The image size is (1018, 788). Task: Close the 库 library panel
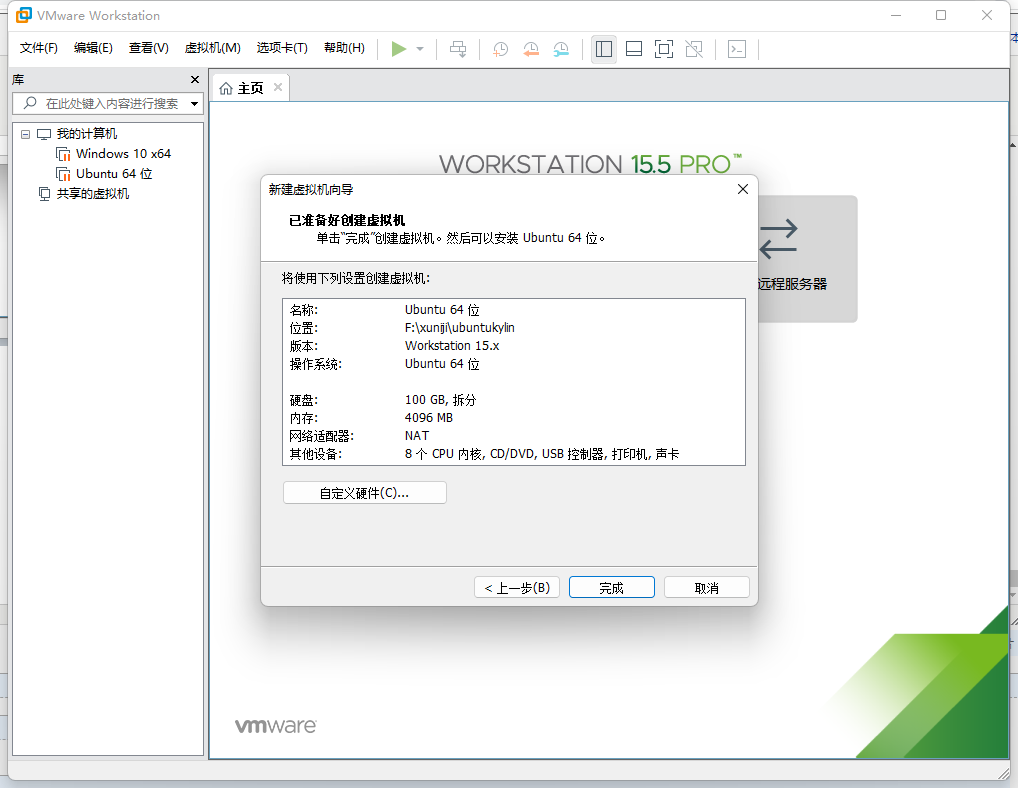click(195, 79)
